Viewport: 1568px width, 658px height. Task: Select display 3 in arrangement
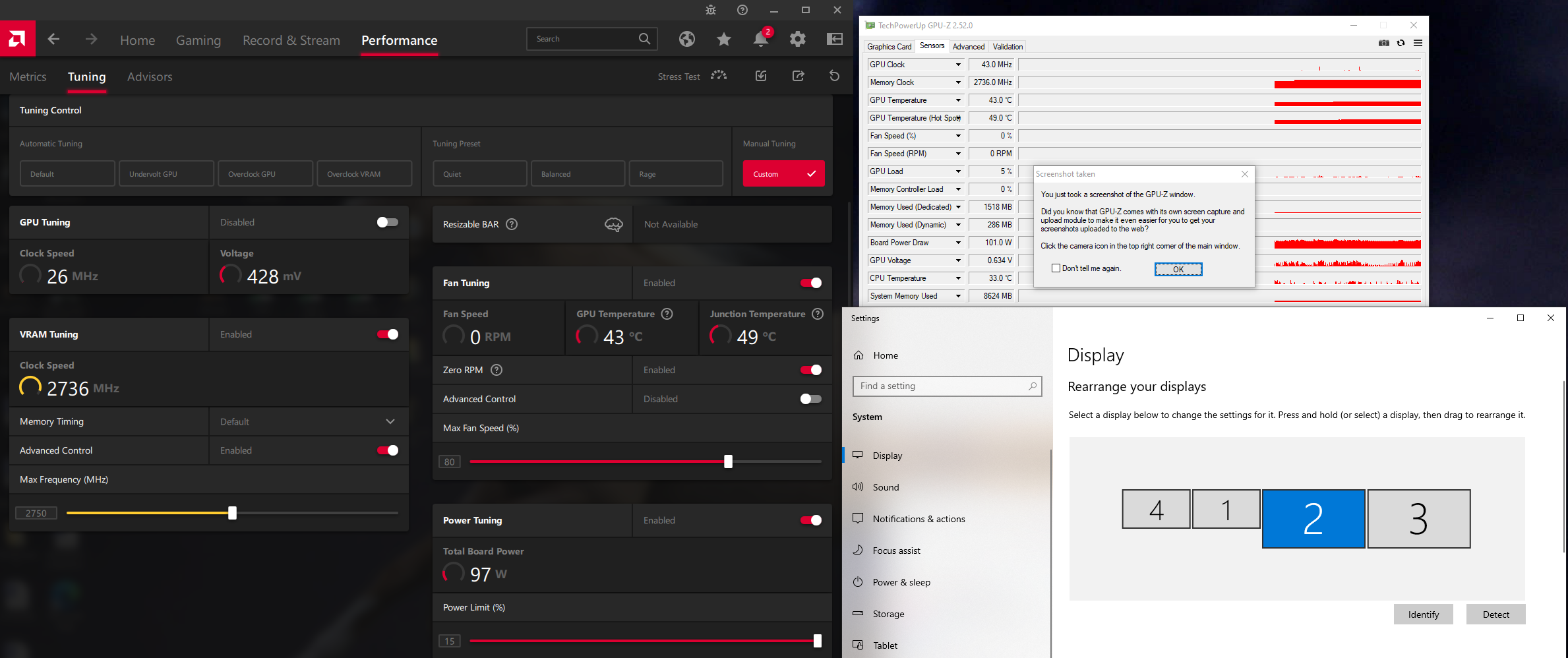coord(1419,518)
